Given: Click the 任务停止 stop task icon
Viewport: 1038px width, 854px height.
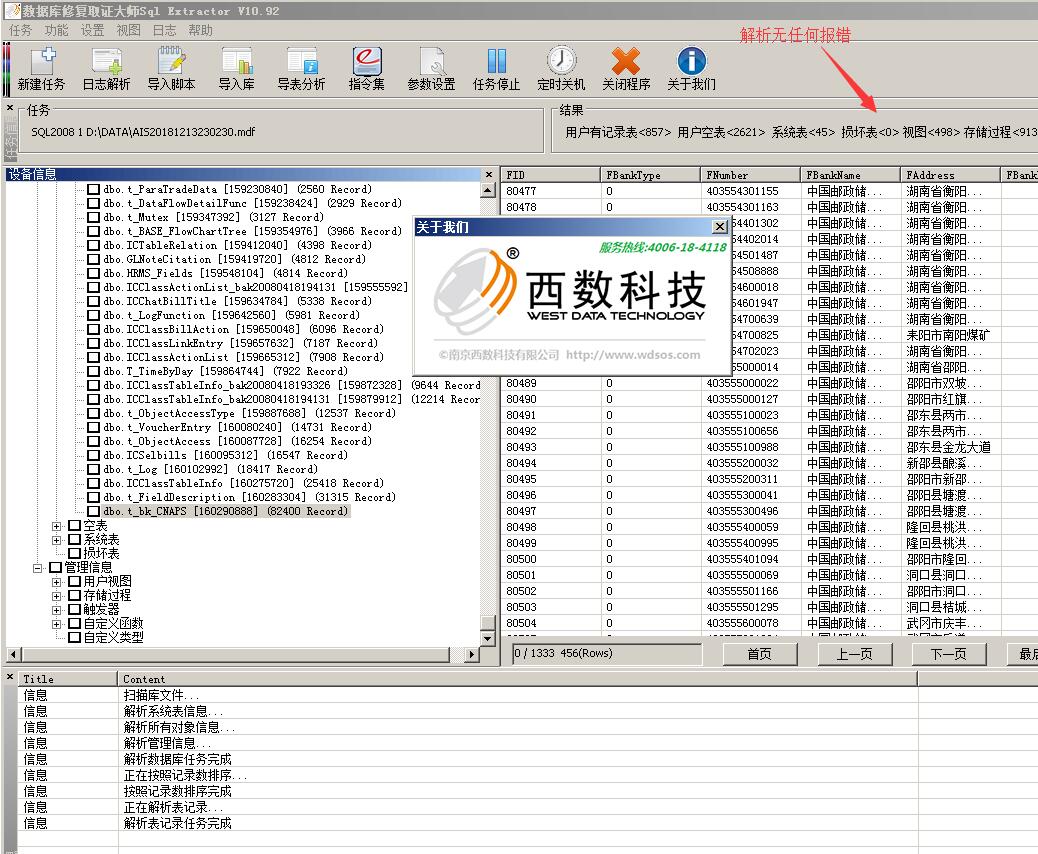Looking at the screenshot, I should [x=496, y=69].
